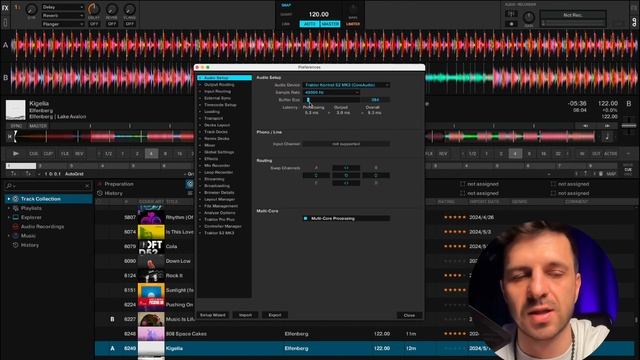
Task: Open Audio Recordings in the browser tree
Action: [42, 227]
